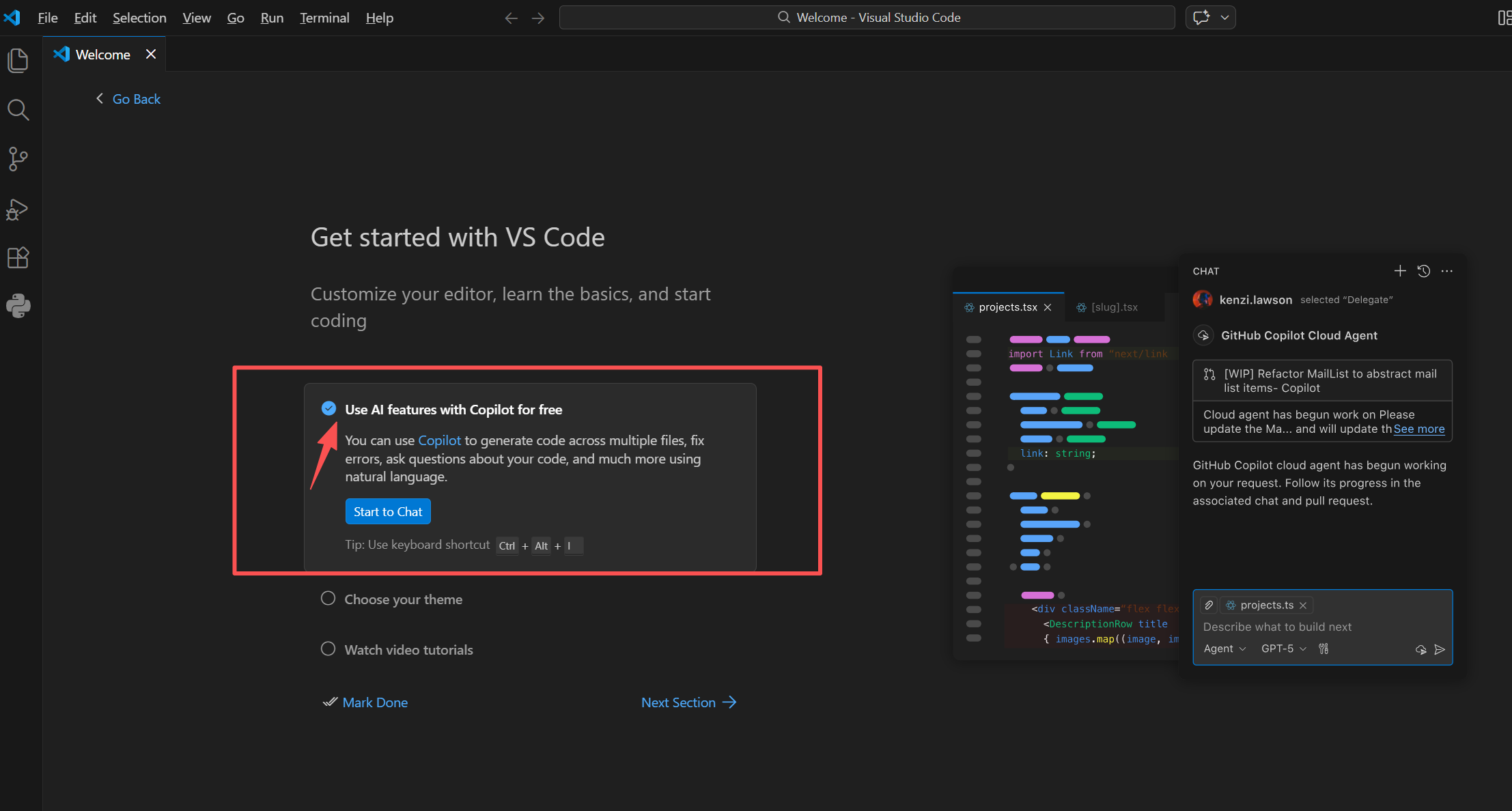Screen dimensions: 1512x811
Task: Open the View menu
Action: tap(197, 18)
